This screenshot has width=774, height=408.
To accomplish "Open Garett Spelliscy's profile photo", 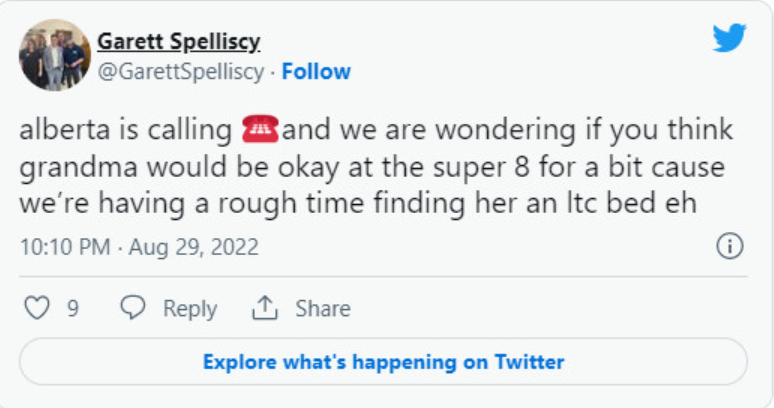I will [x=54, y=55].
